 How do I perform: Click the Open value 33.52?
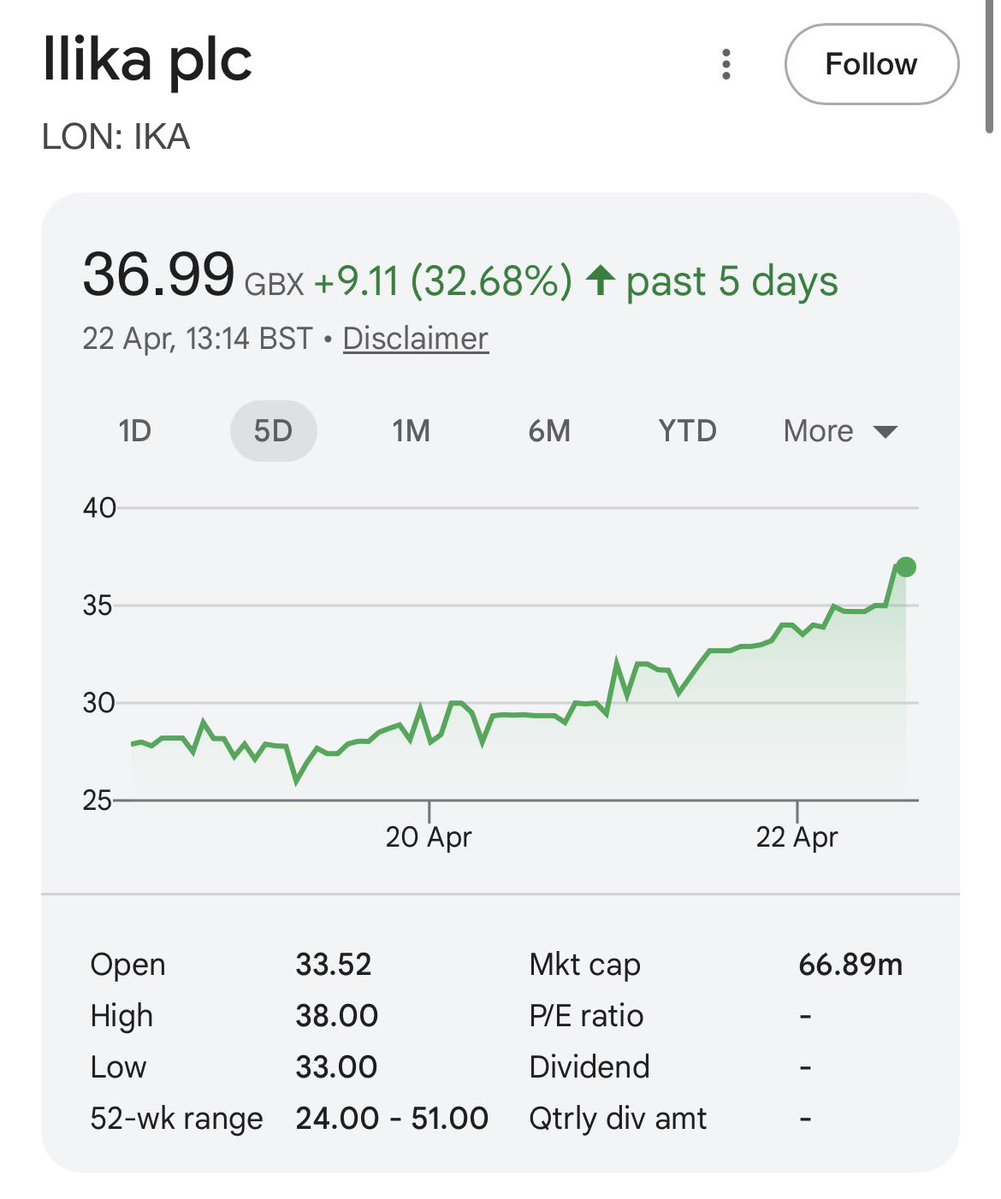coord(333,964)
